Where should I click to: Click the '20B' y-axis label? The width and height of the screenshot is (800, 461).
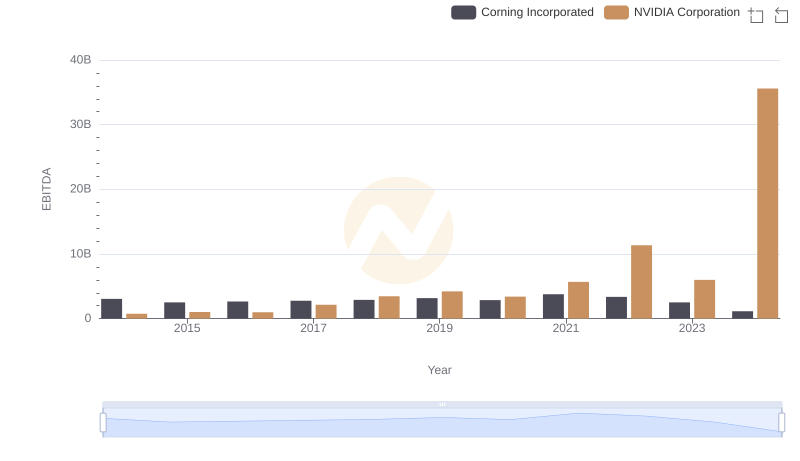[x=81, y=189]
